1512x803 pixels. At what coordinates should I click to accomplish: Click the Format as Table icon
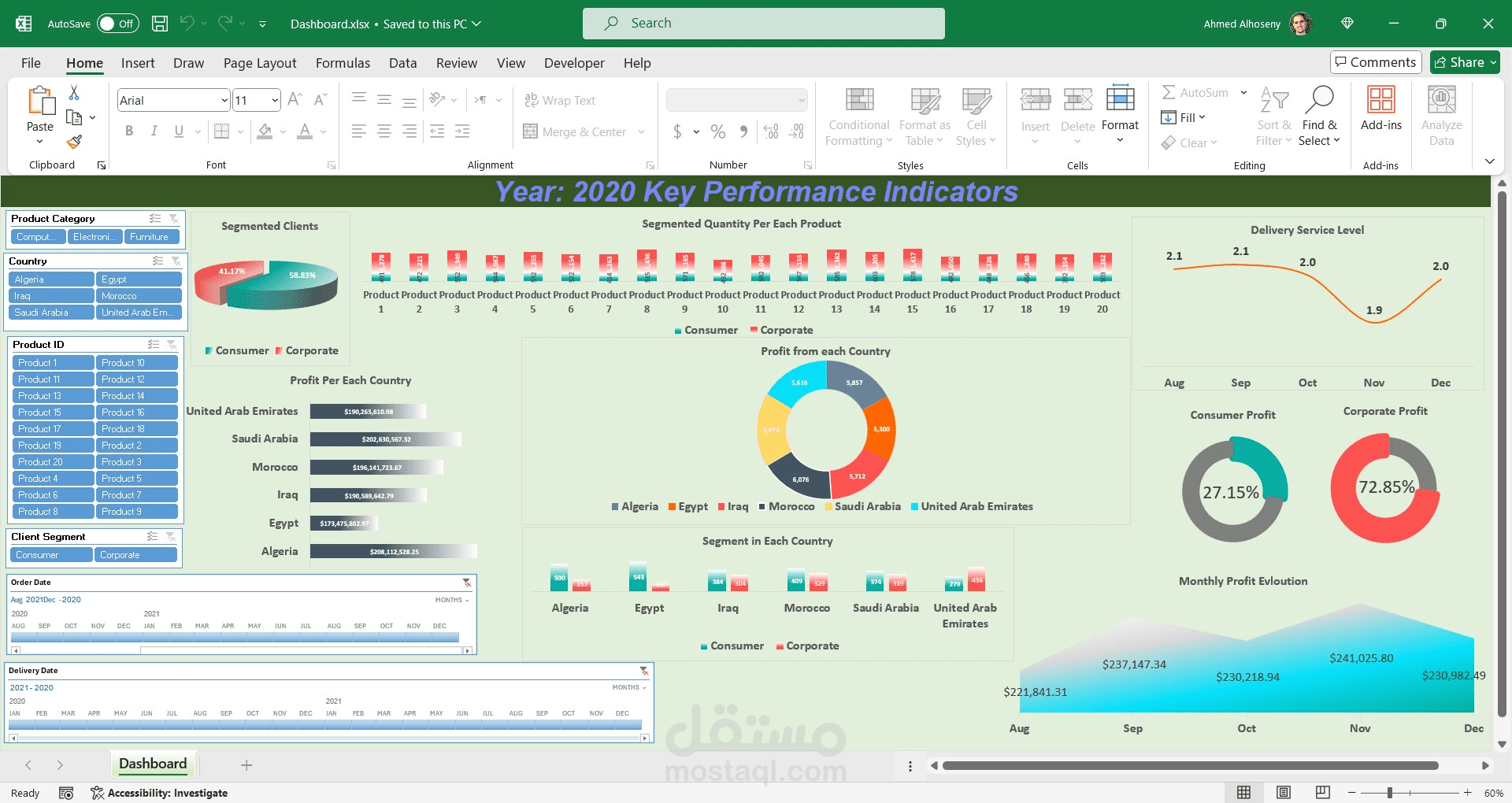(x=925, y=101)
